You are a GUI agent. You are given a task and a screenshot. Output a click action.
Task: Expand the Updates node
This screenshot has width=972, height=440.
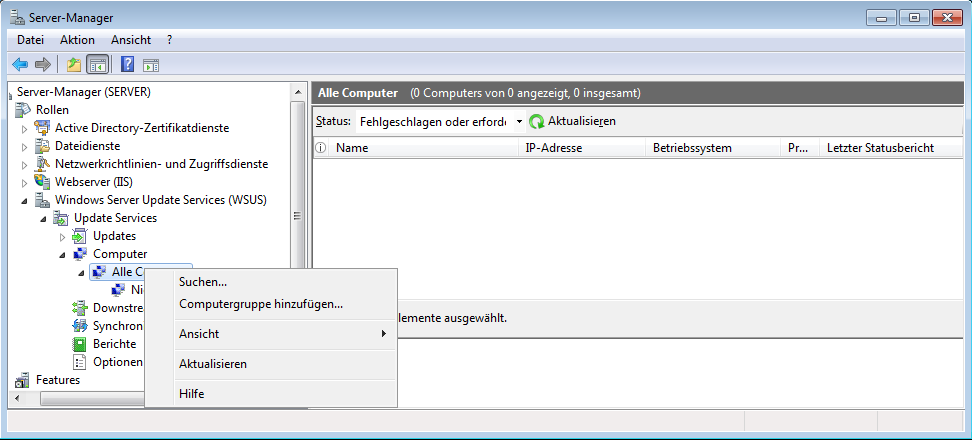click(63, 237)
